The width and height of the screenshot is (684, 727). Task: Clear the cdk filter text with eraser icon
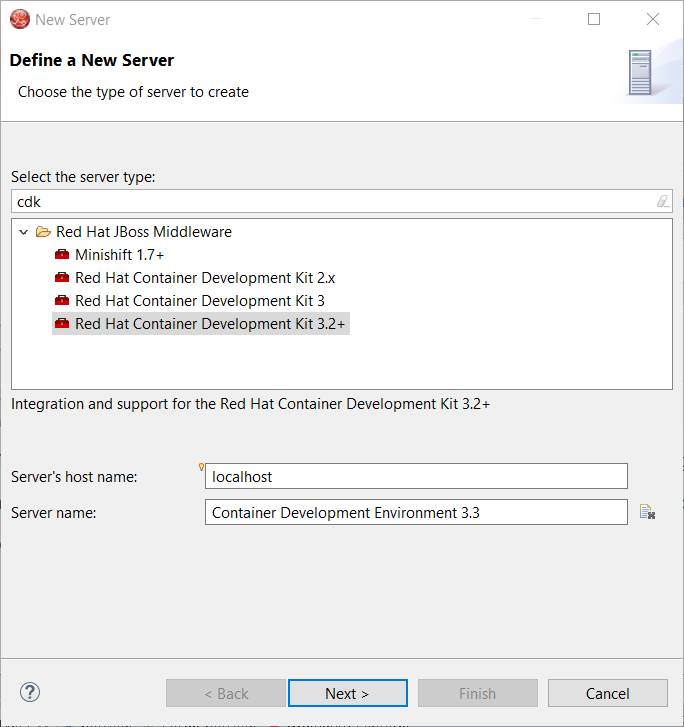[x=662, y=201]
